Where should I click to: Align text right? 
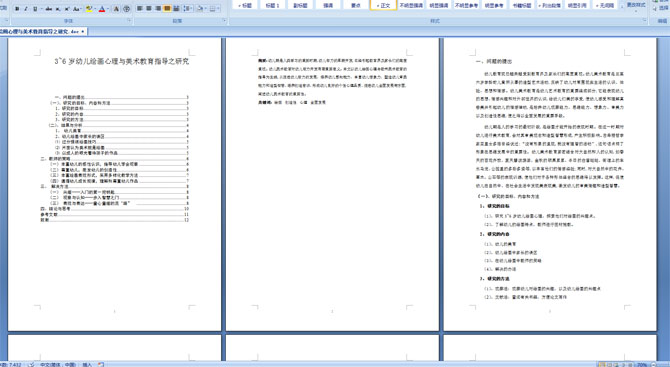tap(158, 9)
